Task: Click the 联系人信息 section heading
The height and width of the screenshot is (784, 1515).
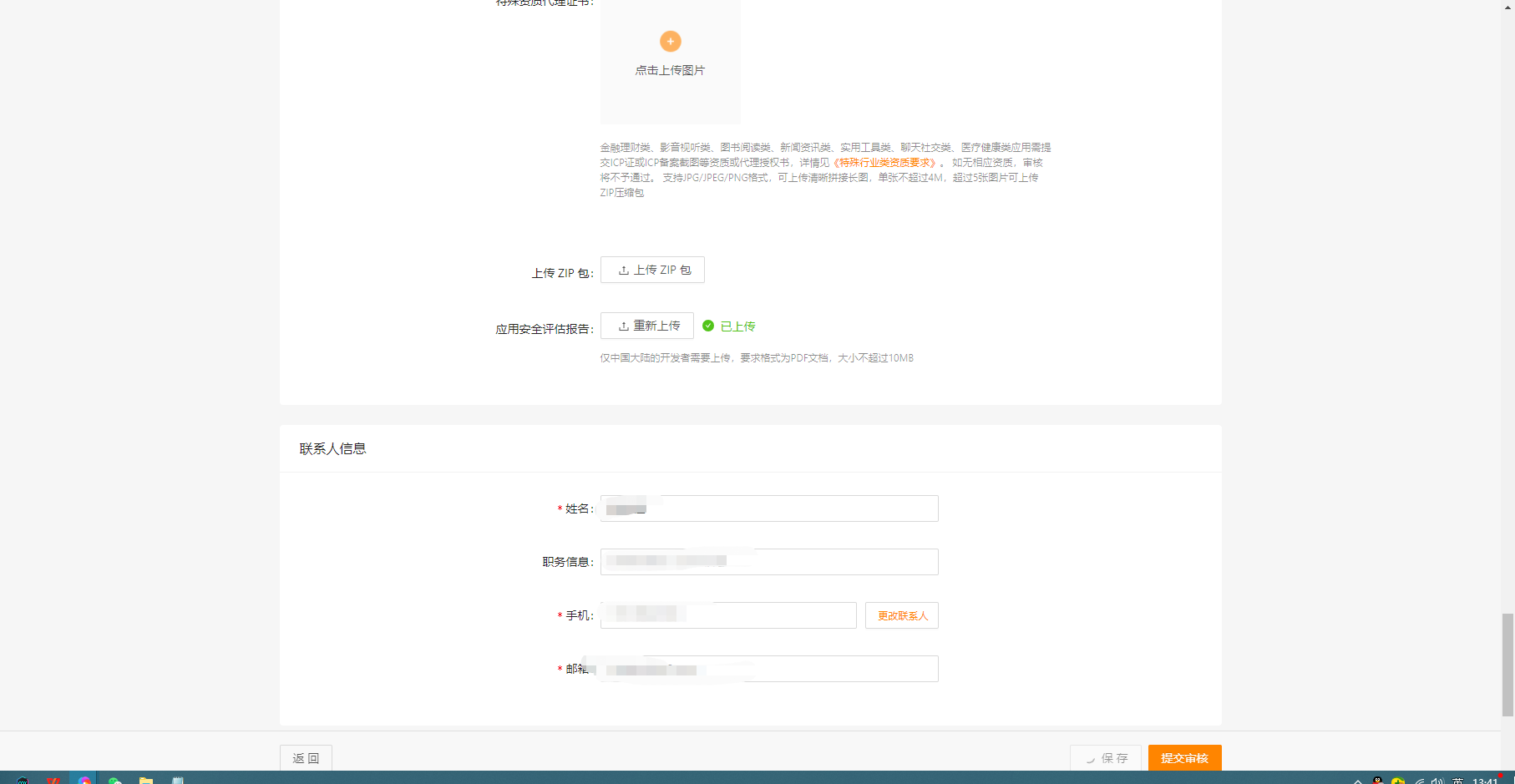Action: [x=332, y=448]
